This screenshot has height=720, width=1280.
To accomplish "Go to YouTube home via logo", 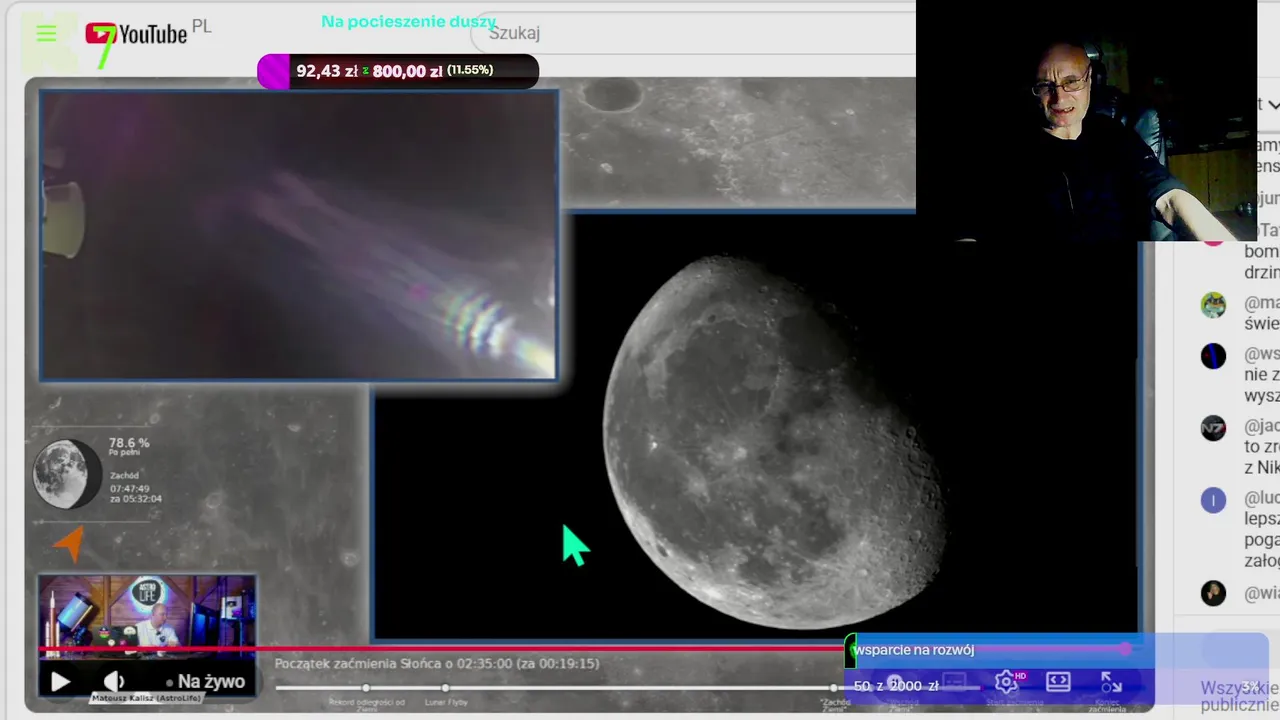I will [x=136, y=34].
